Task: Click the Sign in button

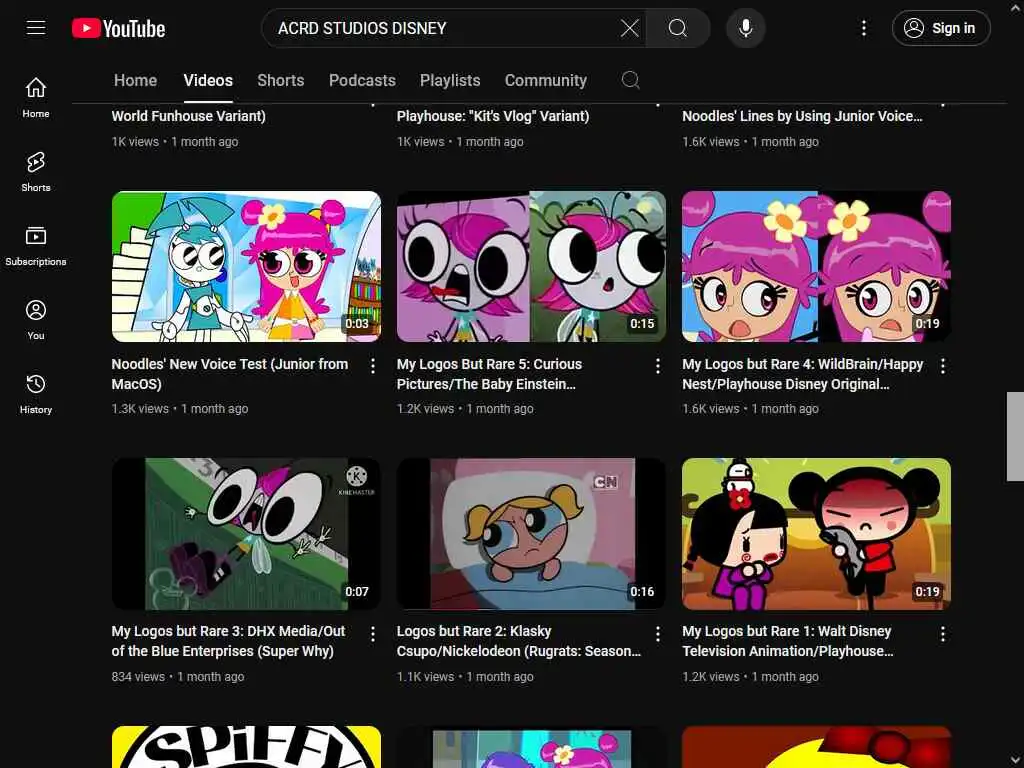Action: pyautogui.click(x=941, y=28)
